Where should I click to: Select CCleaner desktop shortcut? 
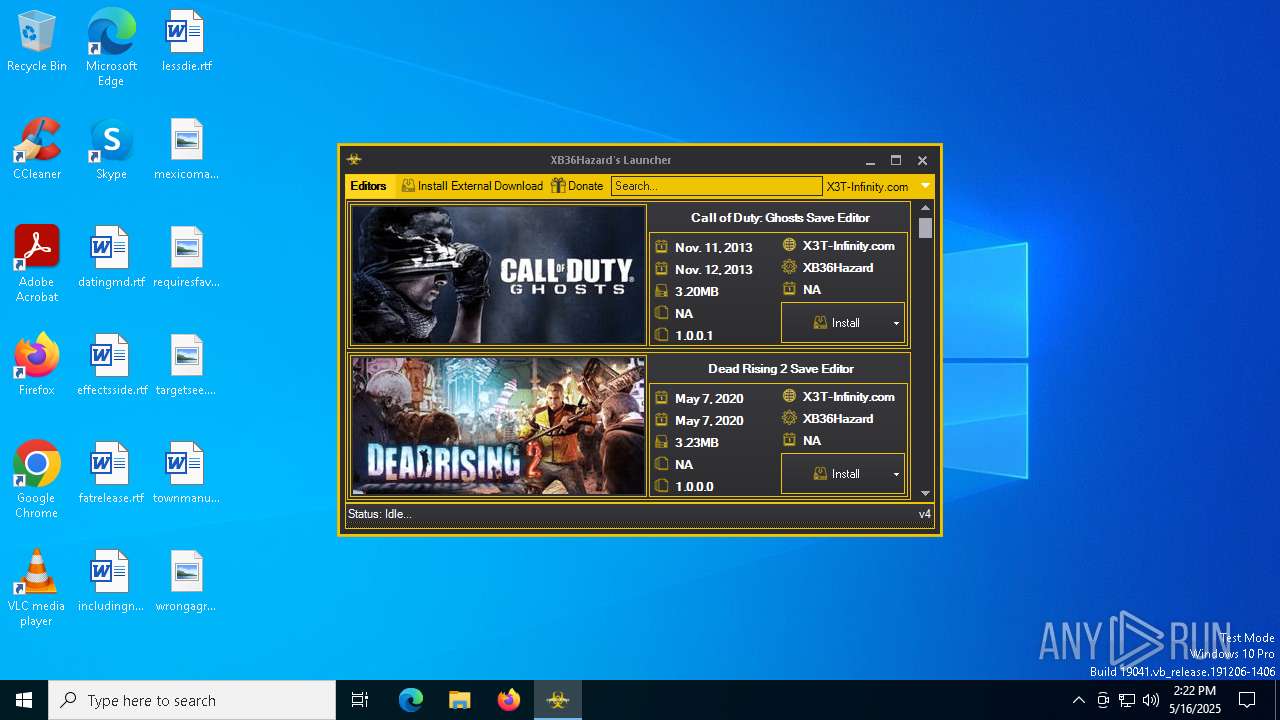coord(37,150)
